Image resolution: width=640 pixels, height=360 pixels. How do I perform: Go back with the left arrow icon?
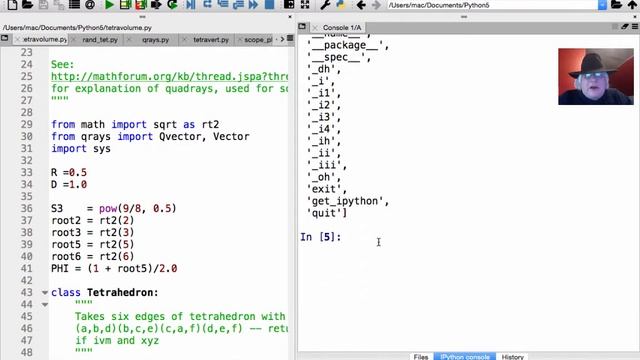pos(360,5)
